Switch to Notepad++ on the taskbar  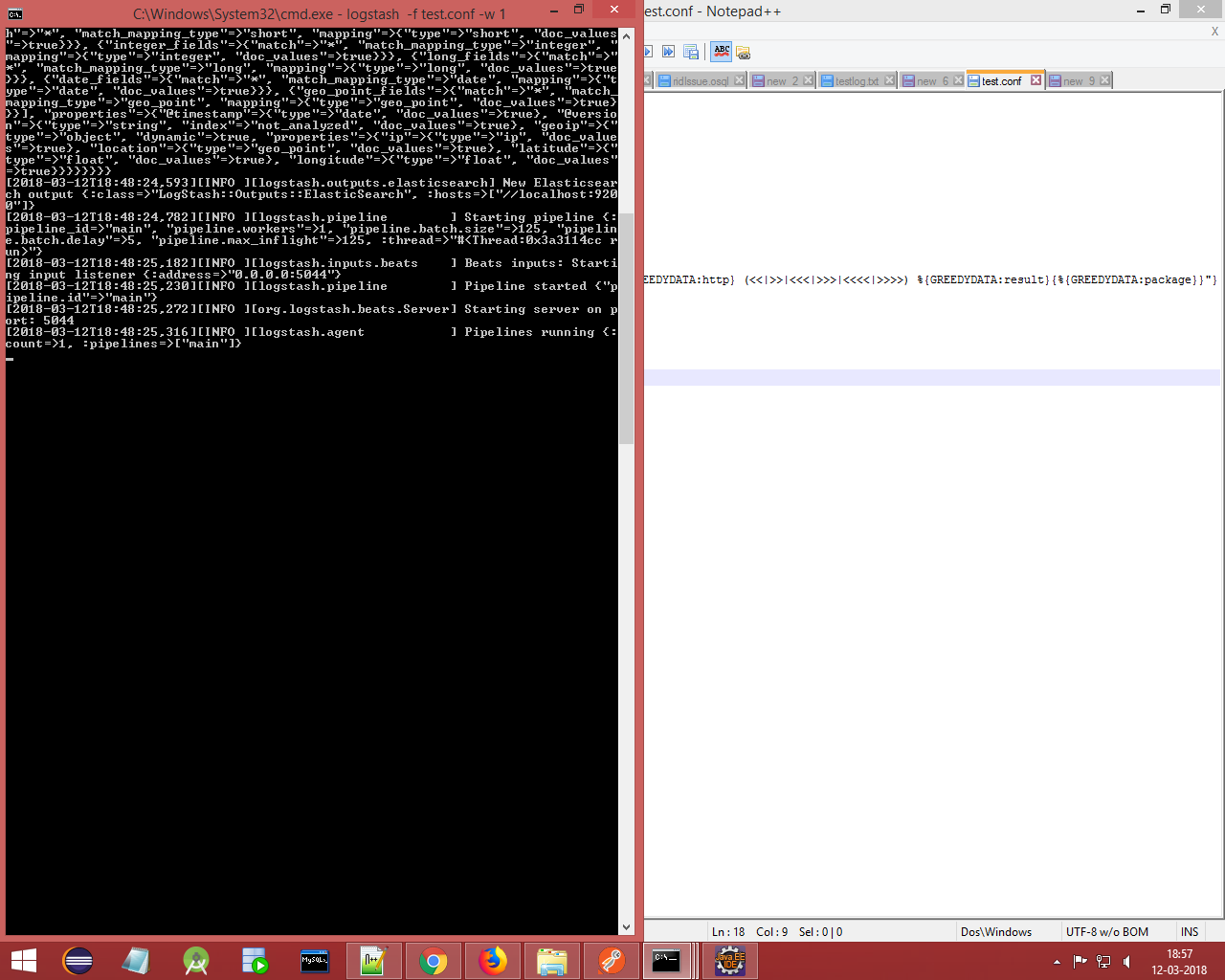point(373,961)
